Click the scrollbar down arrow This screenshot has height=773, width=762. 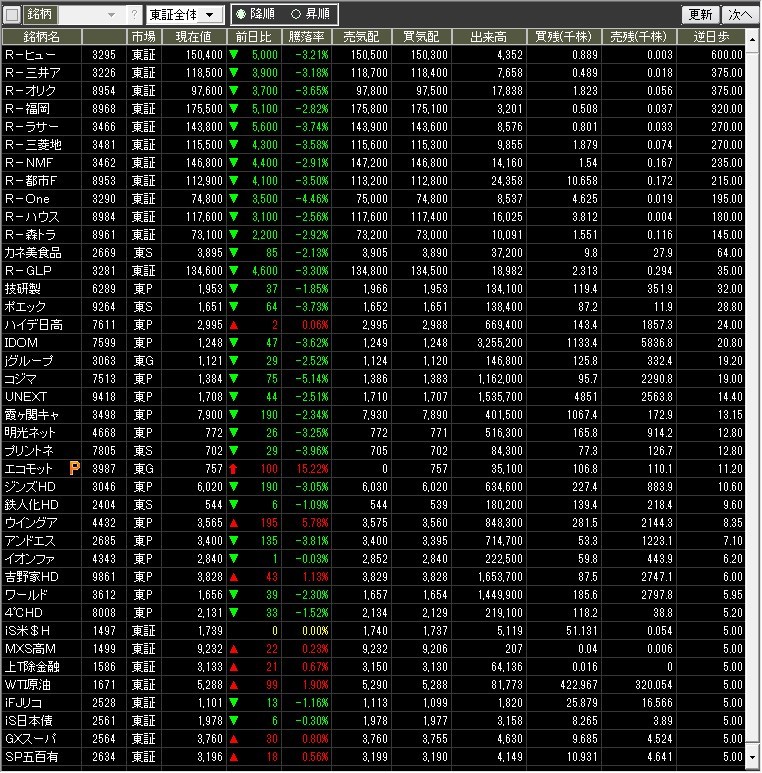[x=753, y=757]
